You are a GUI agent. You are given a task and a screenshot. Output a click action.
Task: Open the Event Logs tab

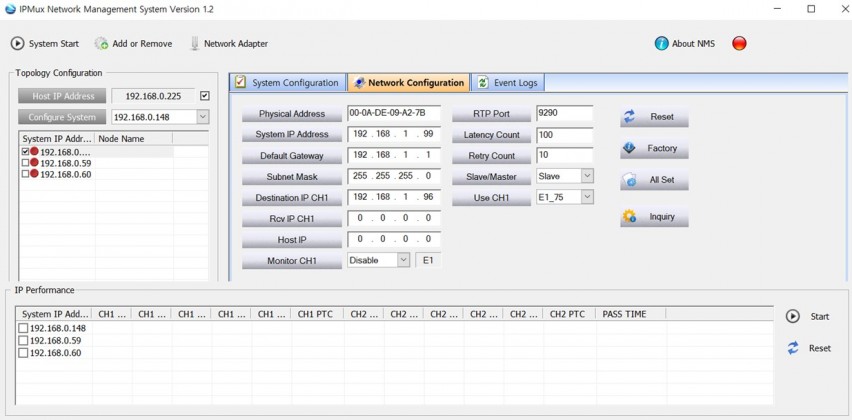pyautogui.click(x=508, y=83)
